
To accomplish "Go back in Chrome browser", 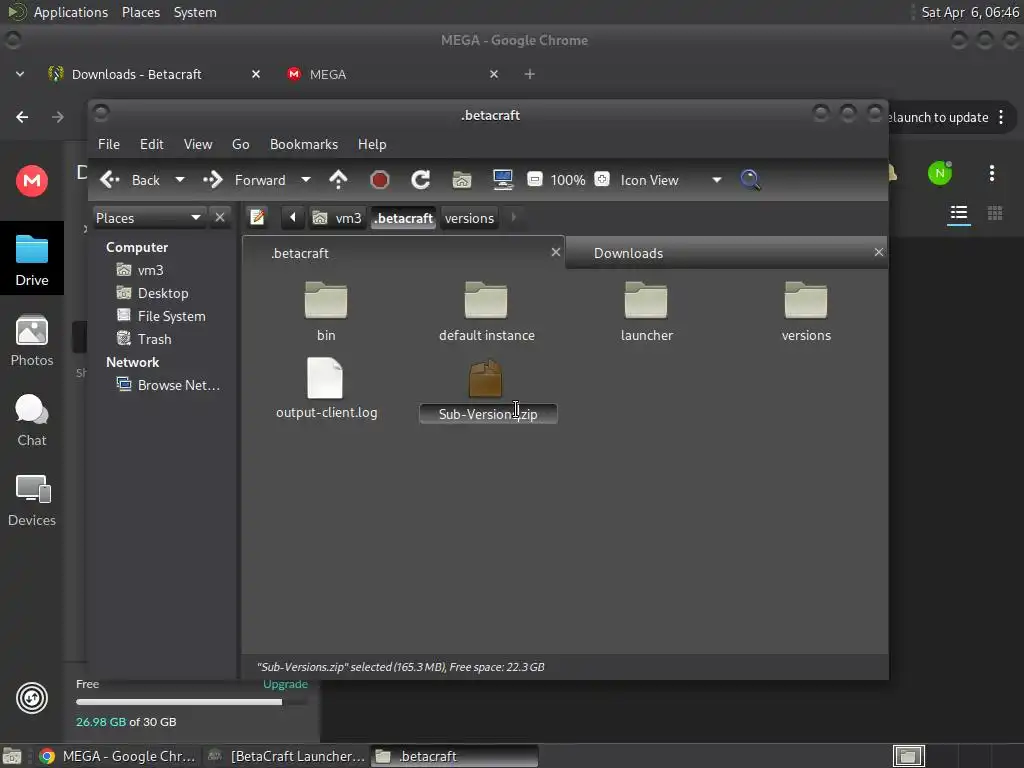I will (22, 117).
